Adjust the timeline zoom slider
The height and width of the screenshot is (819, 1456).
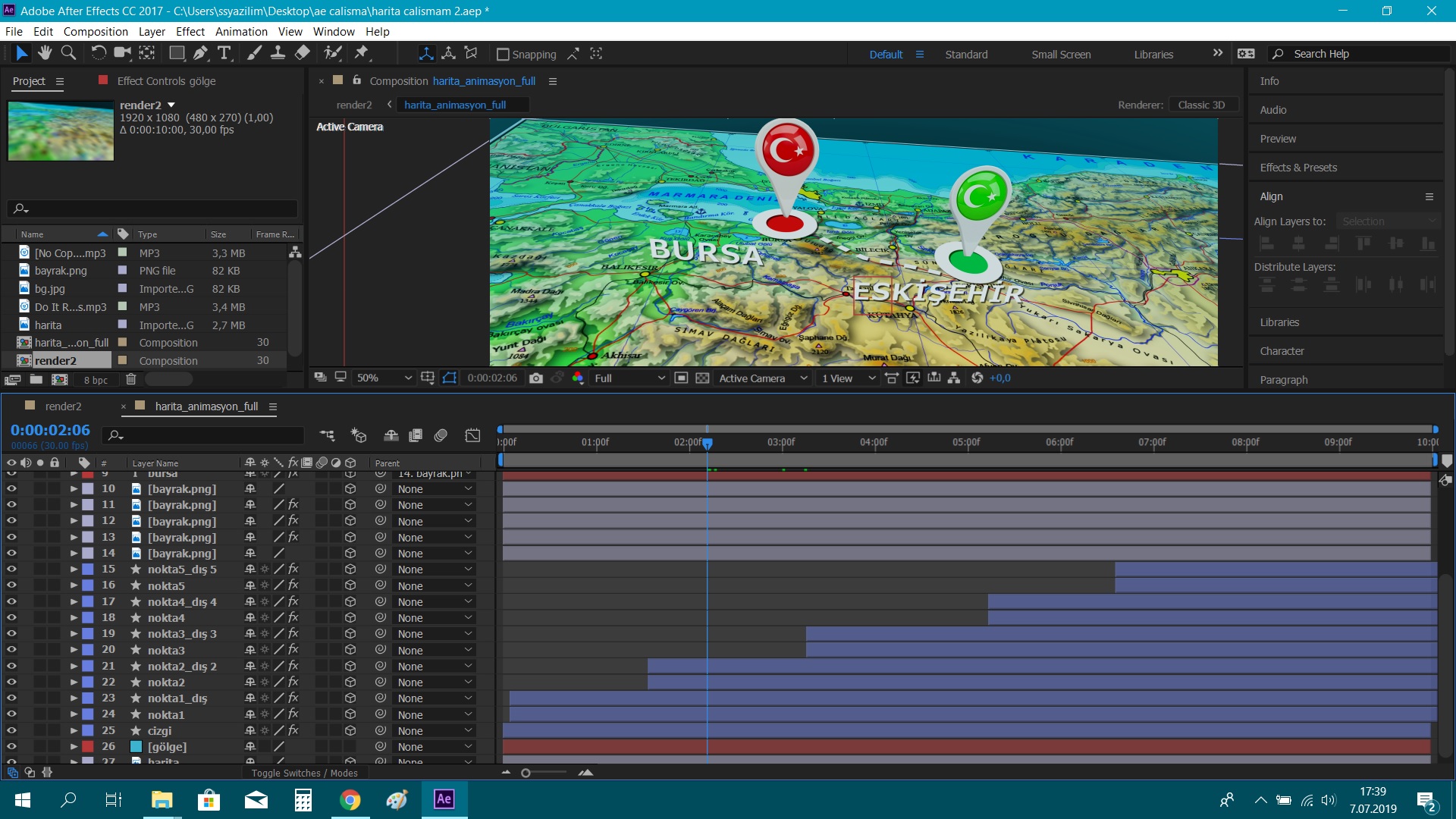click(526, 773)
